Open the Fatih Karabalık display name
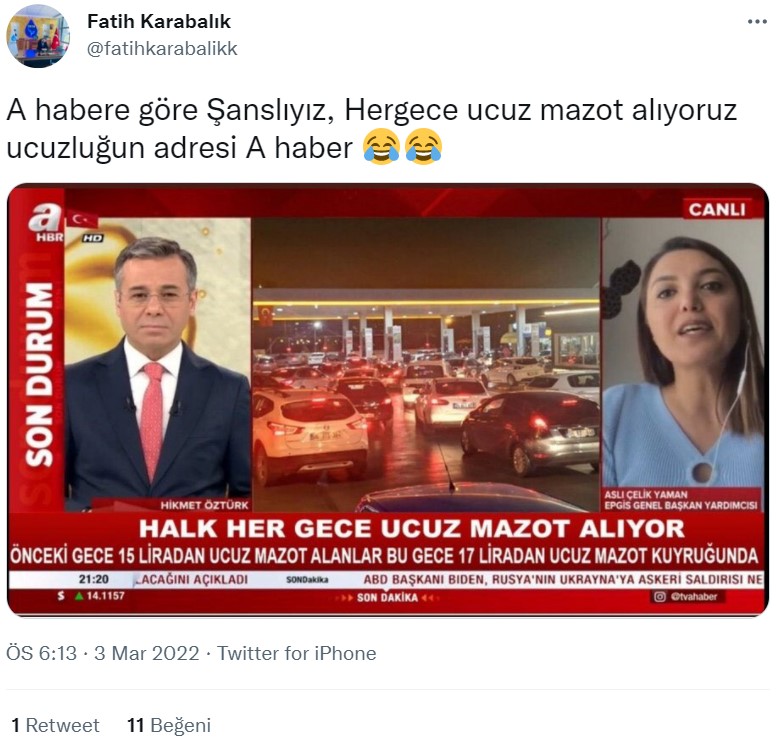Viewport: 776px width, 742px height. (159, 21)
